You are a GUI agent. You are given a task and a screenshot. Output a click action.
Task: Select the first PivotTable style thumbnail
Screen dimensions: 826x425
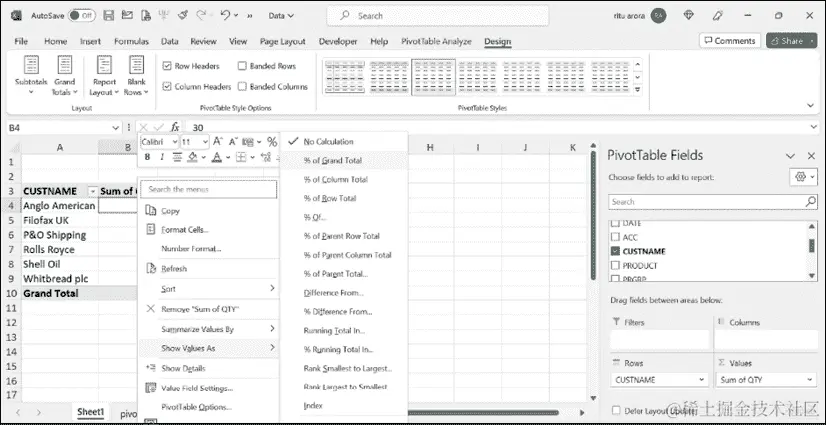pyautogui.click(x=345, y=77)
